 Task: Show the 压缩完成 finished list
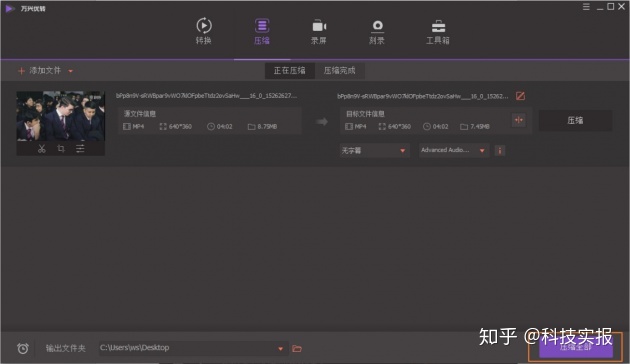pyautogui.click(x=340, y=71)
